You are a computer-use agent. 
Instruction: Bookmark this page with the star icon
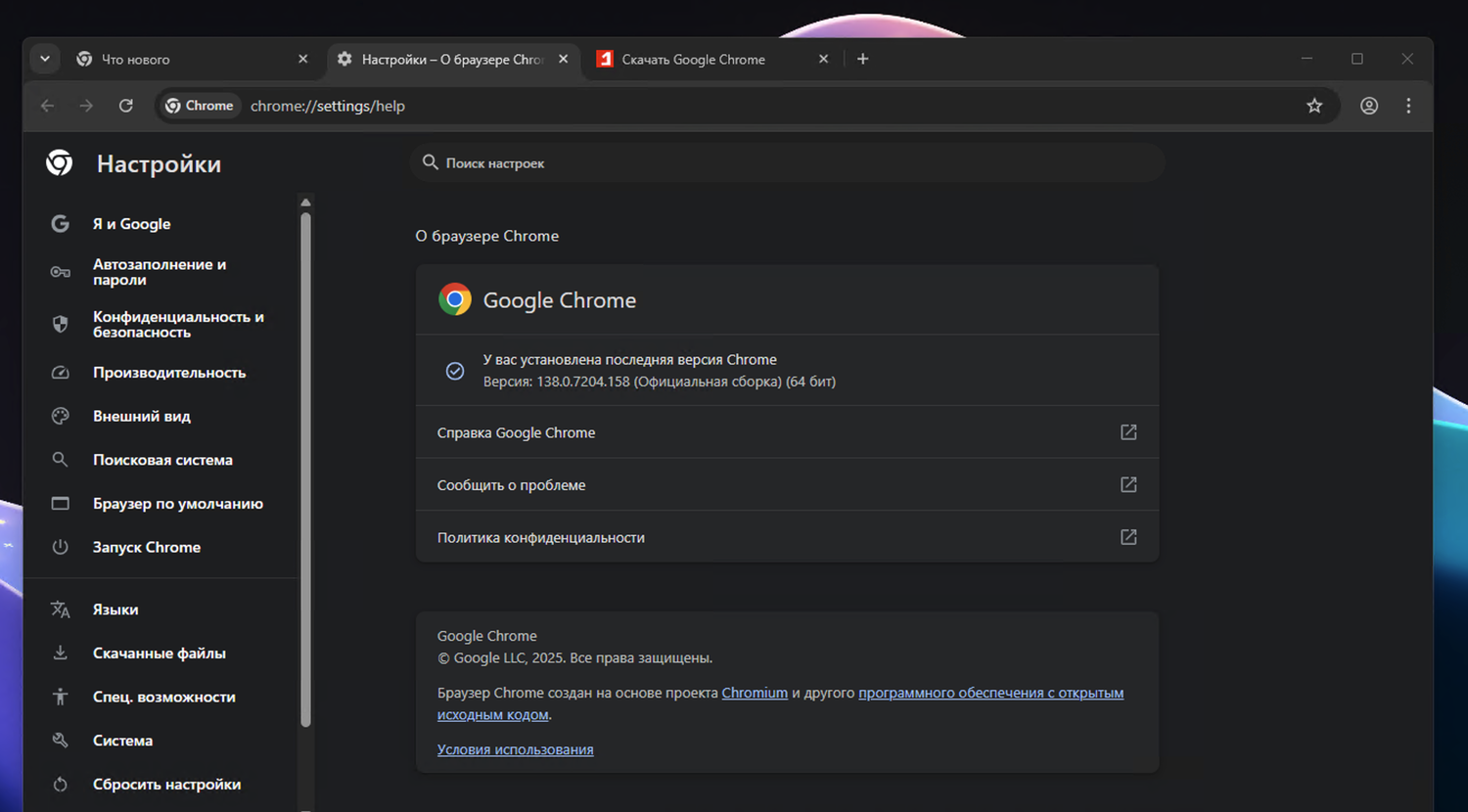1314,106
